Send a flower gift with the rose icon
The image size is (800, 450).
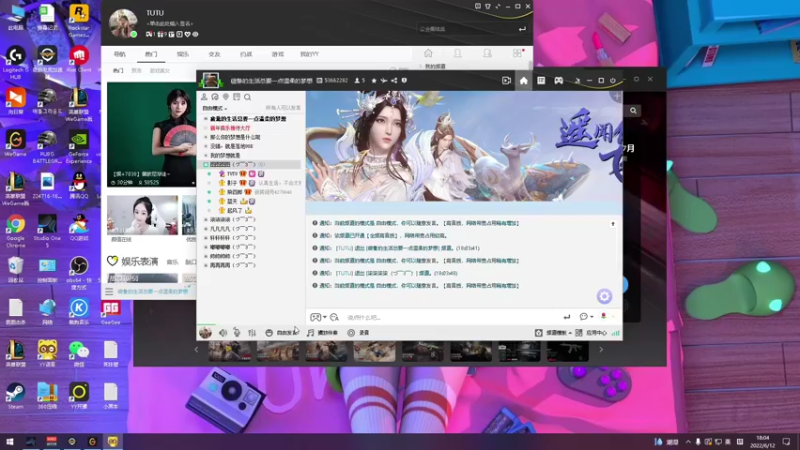point(604,316)
